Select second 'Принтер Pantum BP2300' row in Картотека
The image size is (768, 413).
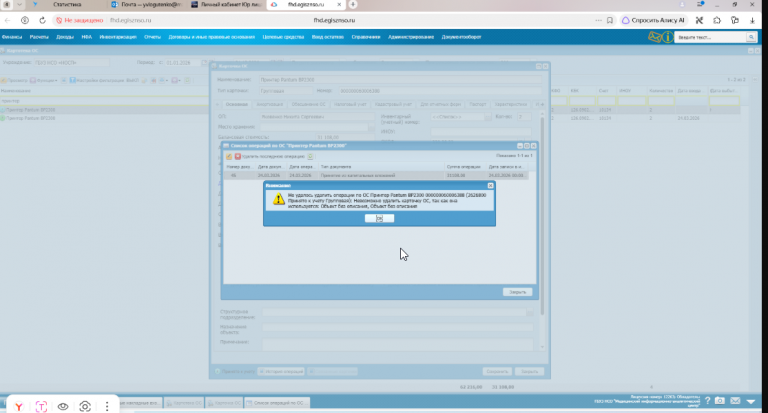point(104,119)
